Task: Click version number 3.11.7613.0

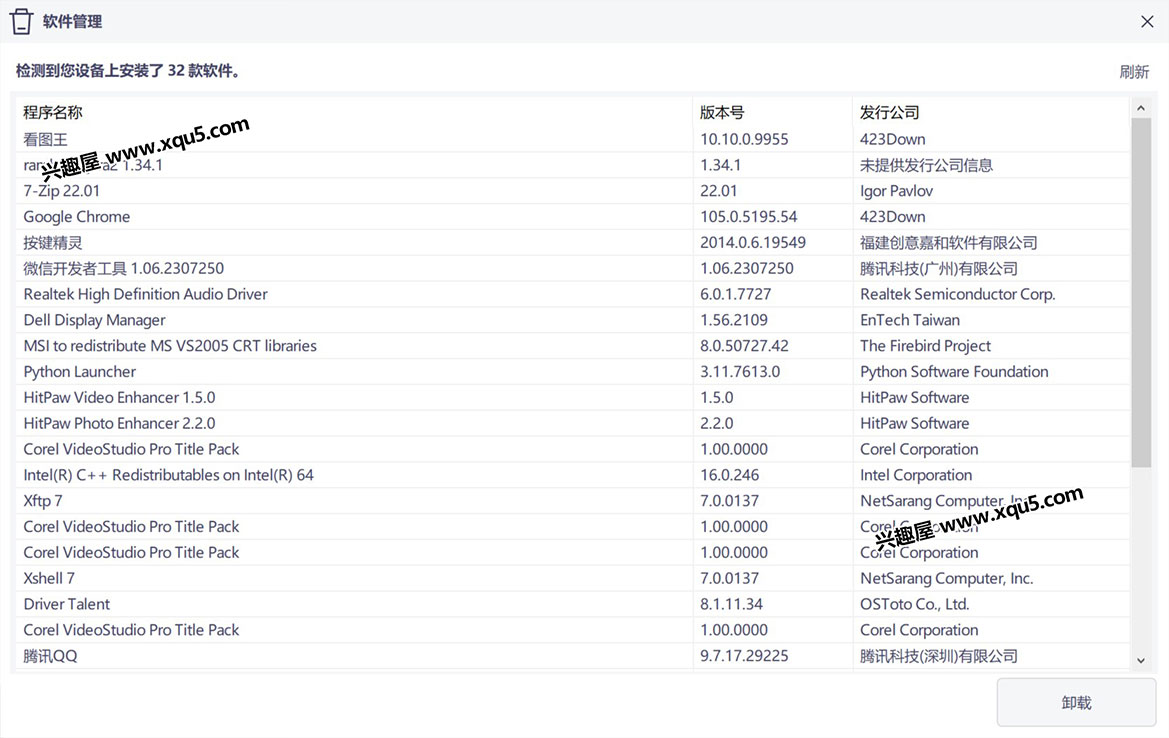Action: (740, 372)
